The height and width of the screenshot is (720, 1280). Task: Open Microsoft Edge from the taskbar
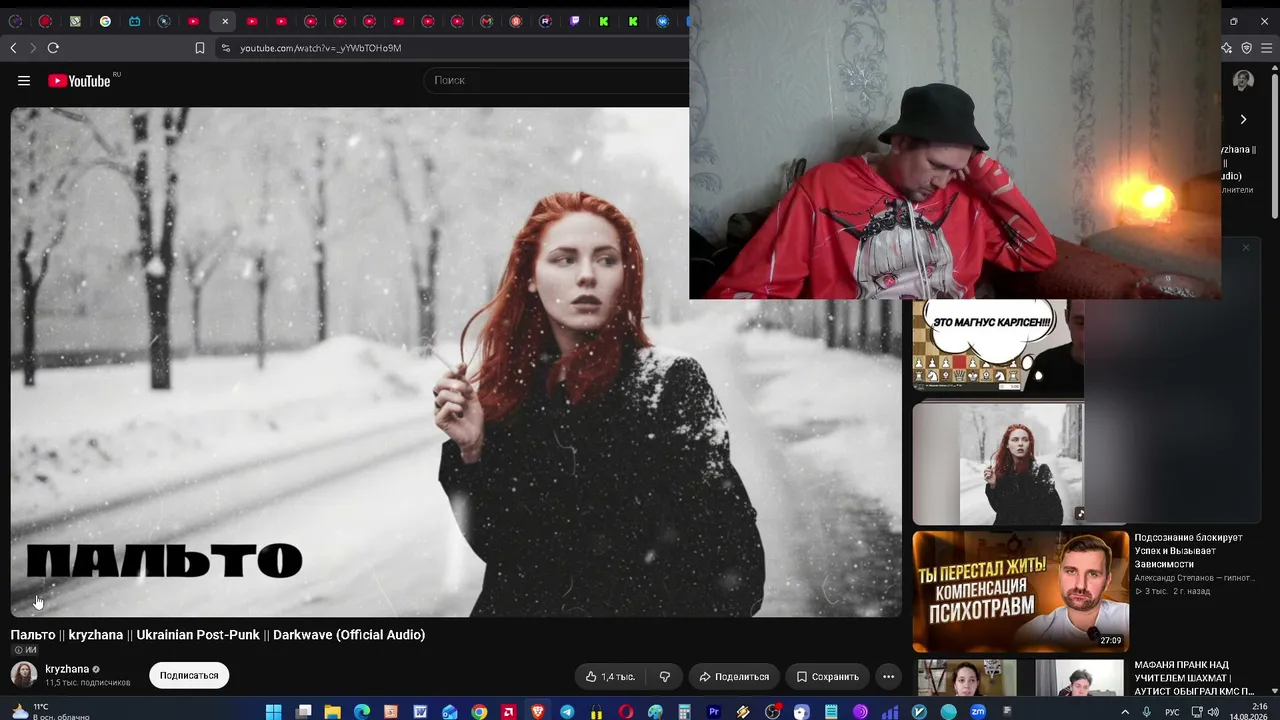point(361,712)
